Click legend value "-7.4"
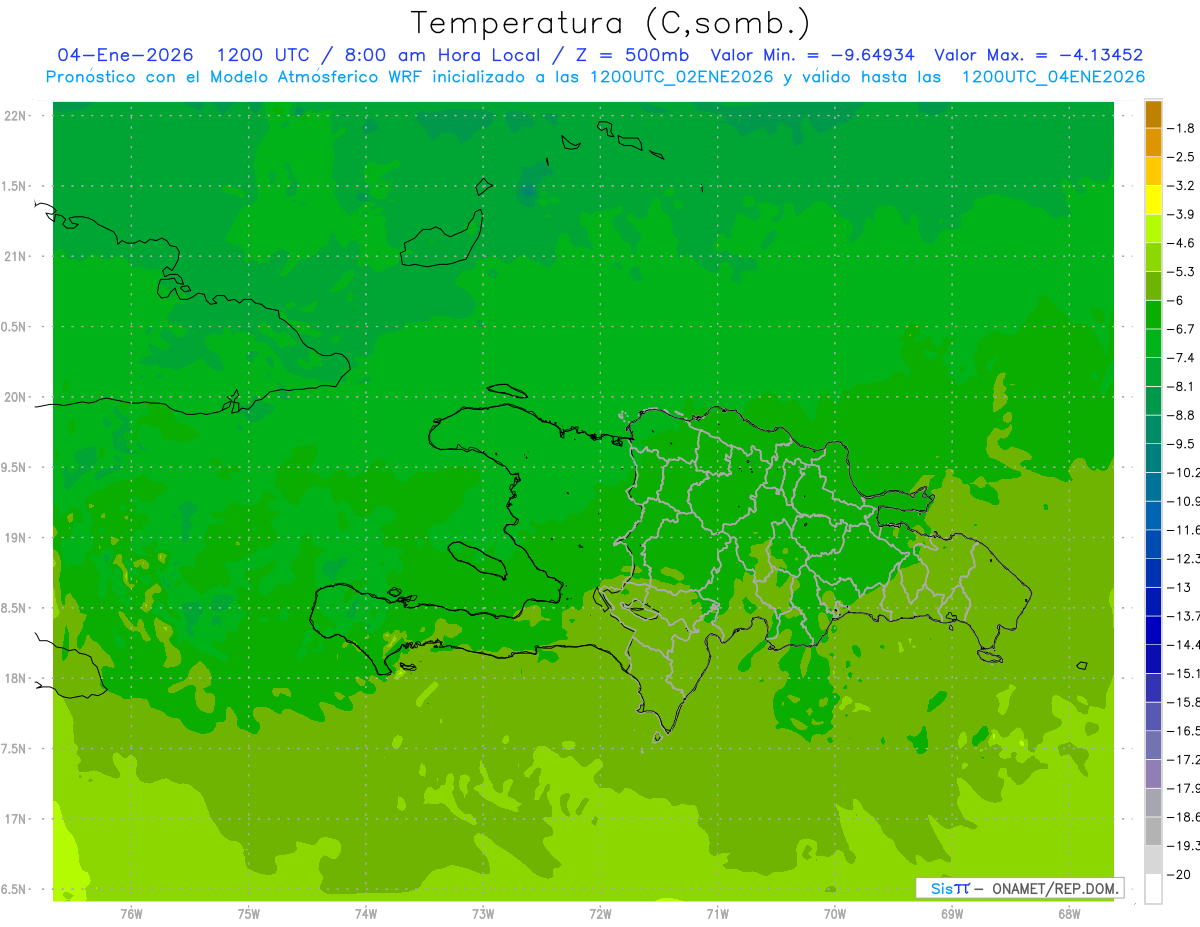Screen dimensions: 1200x927 pyautogui.click(x=1181, y=358)
